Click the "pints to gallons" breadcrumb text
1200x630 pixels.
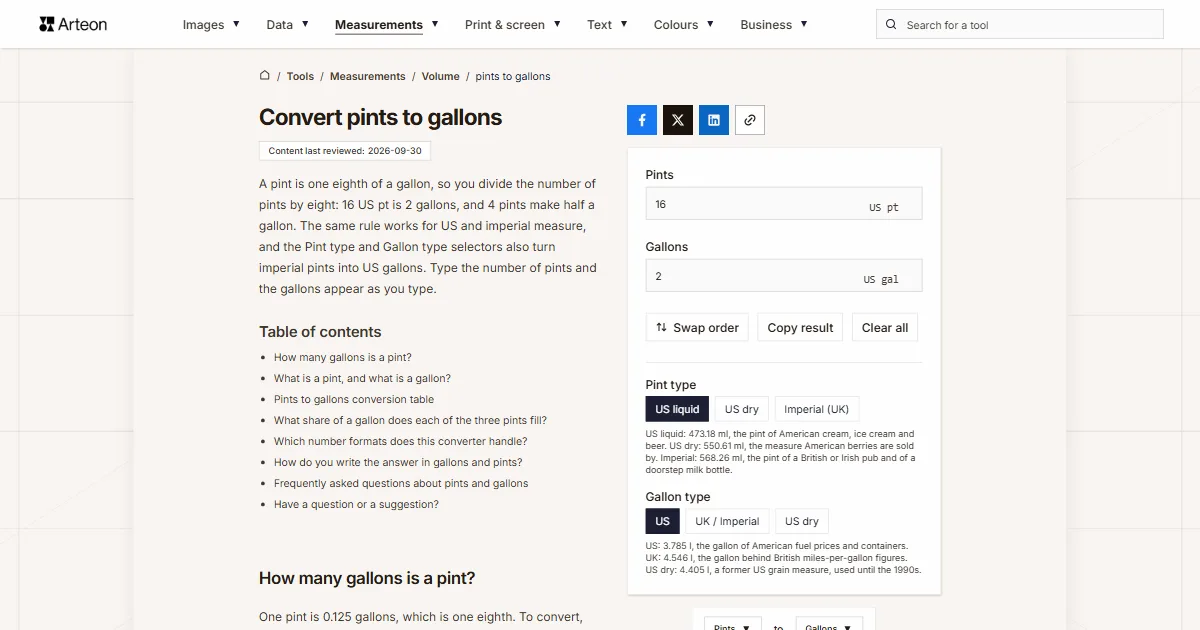pos(513,76)
